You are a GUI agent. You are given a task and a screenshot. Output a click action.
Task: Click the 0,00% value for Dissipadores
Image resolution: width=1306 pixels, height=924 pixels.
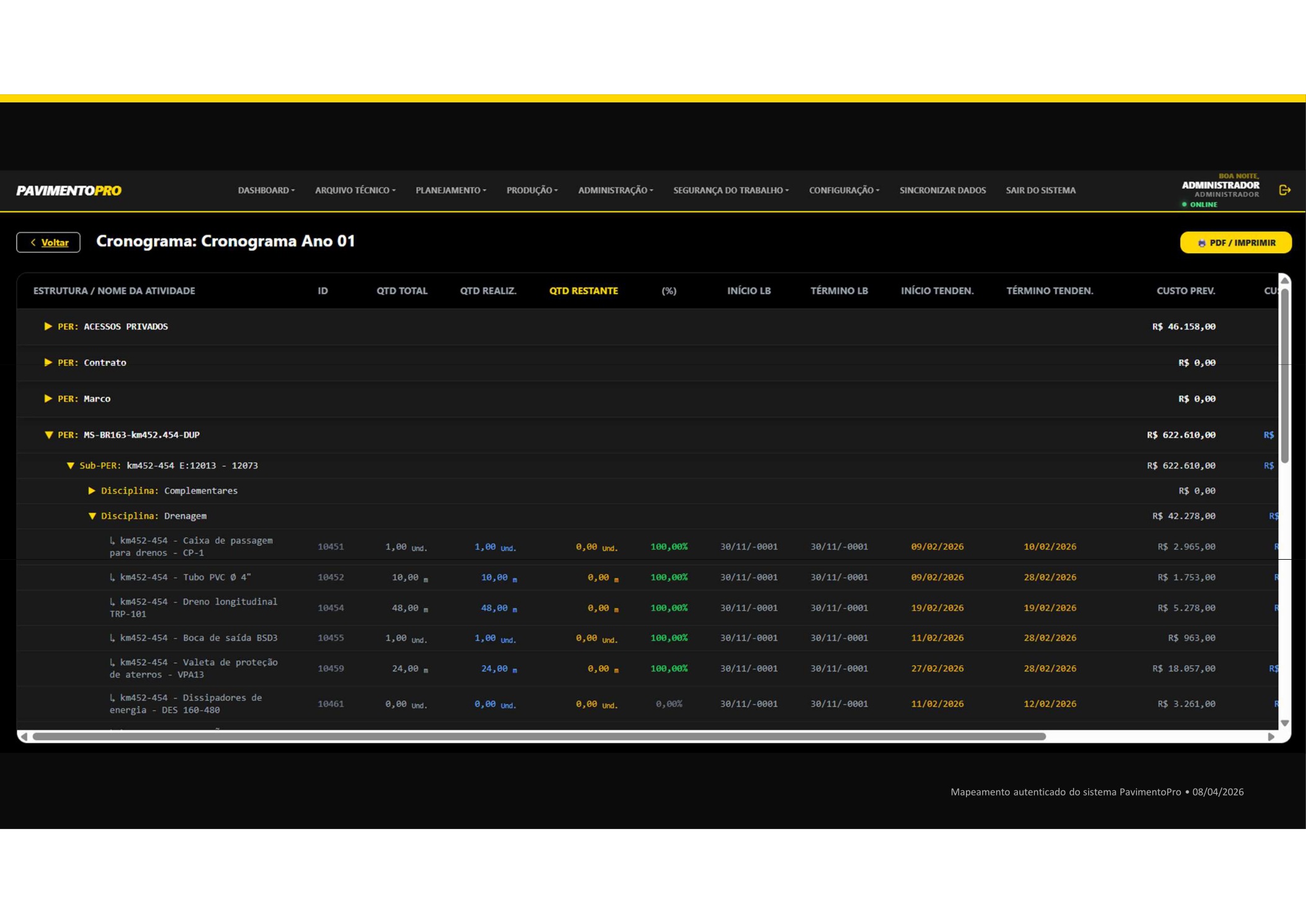(669, 704)
